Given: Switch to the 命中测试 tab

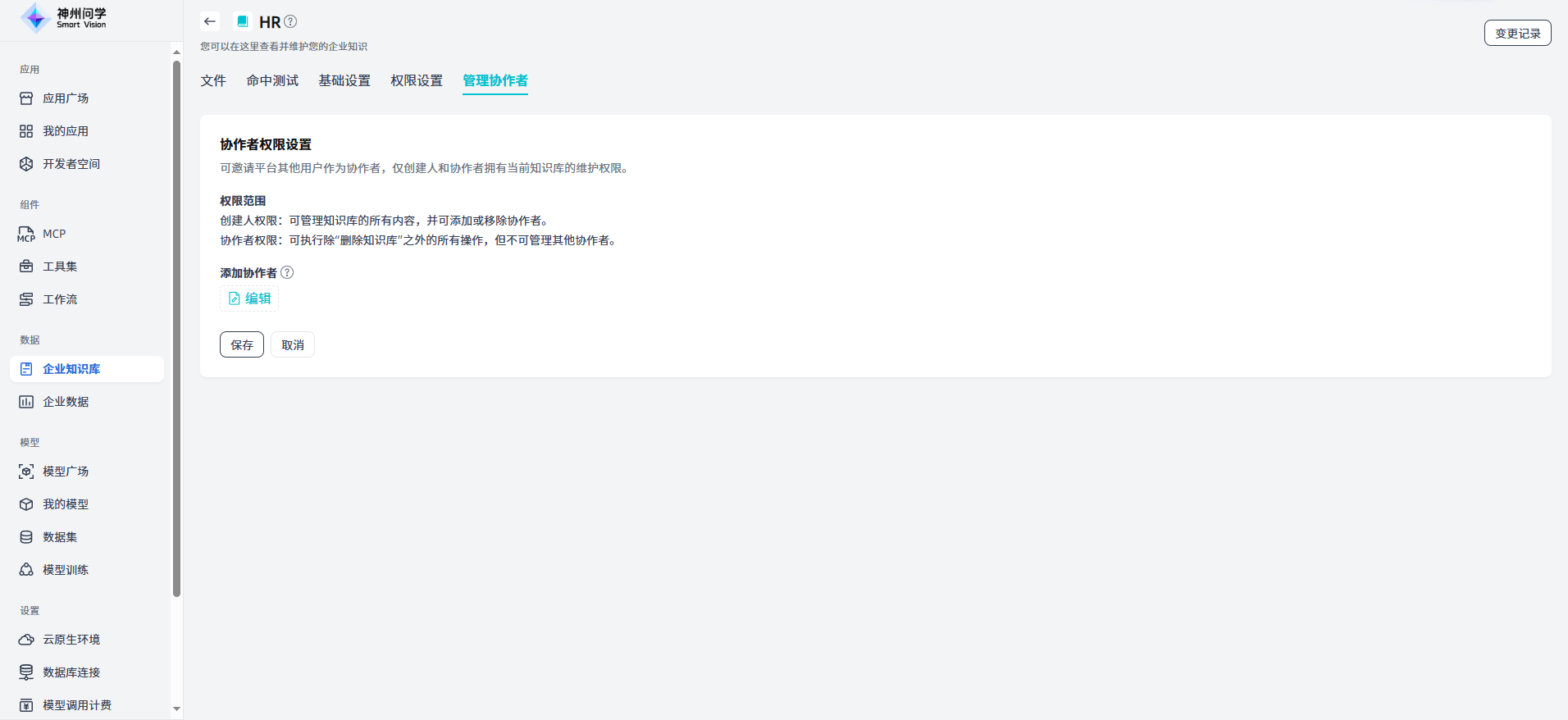Looking at the screenshot, I should click(x=272, y=80).
